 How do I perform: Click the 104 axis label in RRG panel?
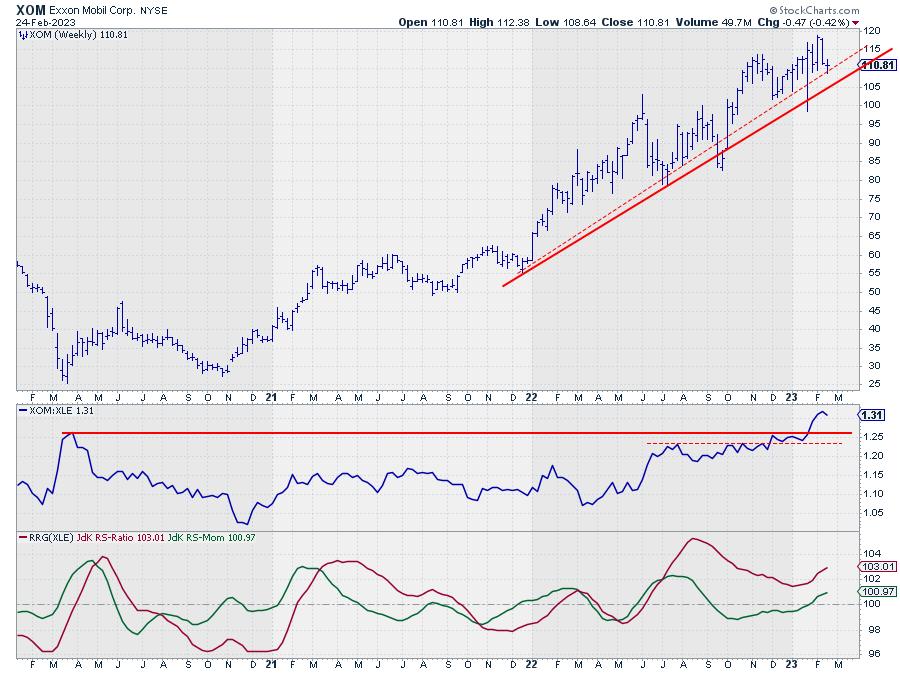click(871, 554)
